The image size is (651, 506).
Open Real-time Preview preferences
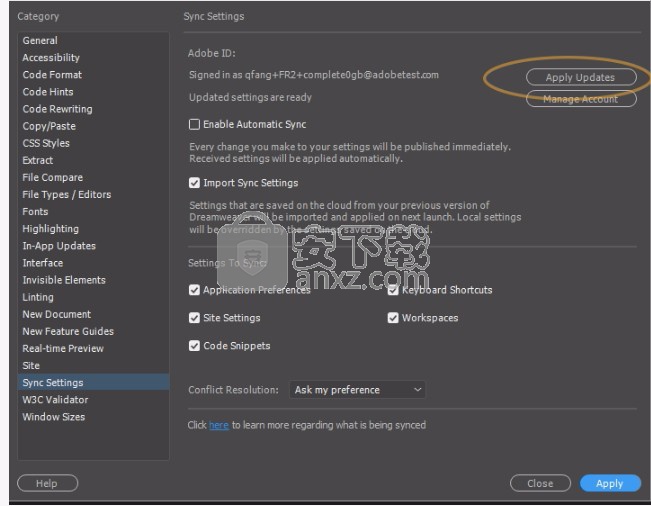pos(93,348)
